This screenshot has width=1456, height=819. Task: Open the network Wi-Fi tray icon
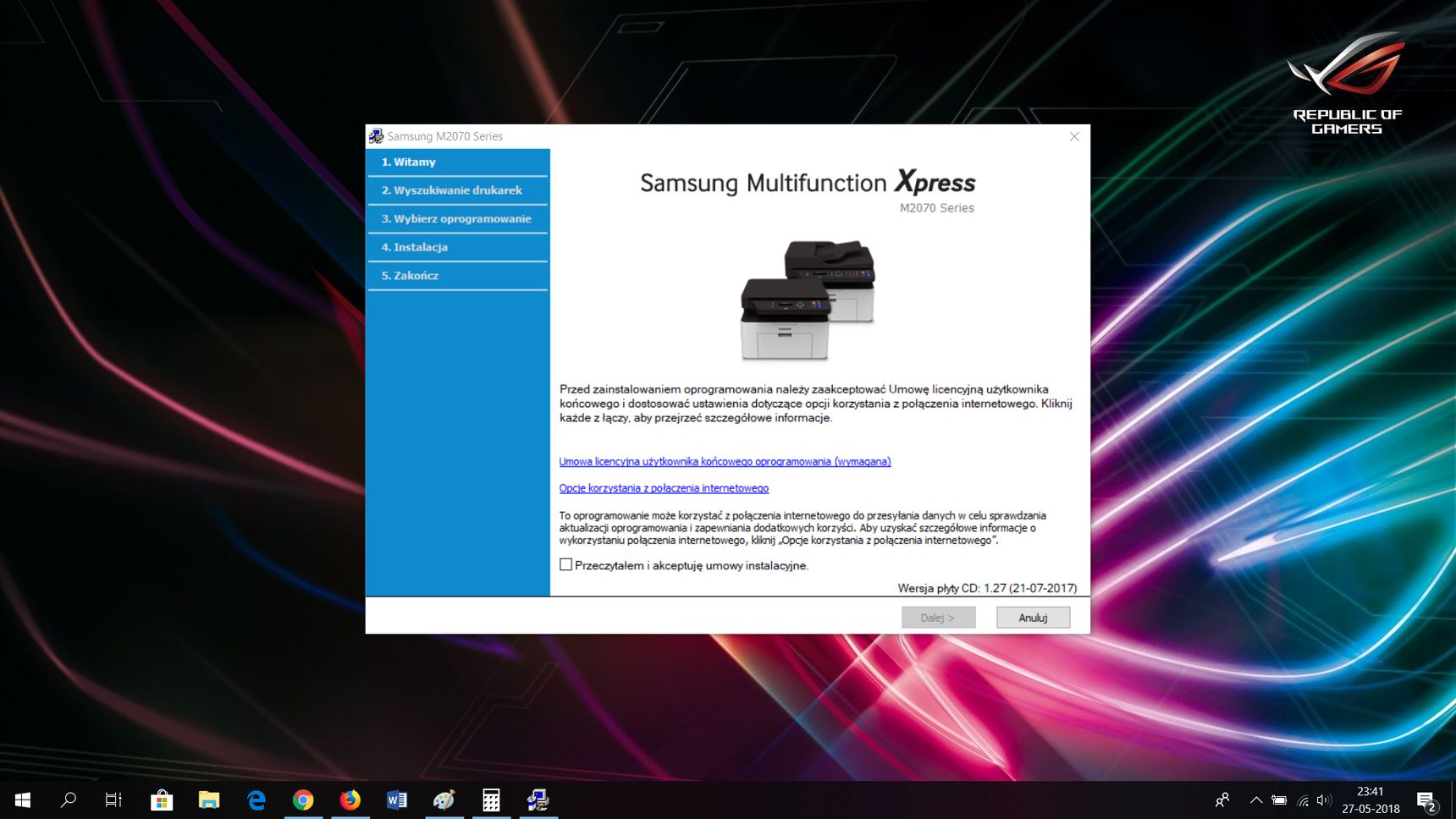[1303, 800]
